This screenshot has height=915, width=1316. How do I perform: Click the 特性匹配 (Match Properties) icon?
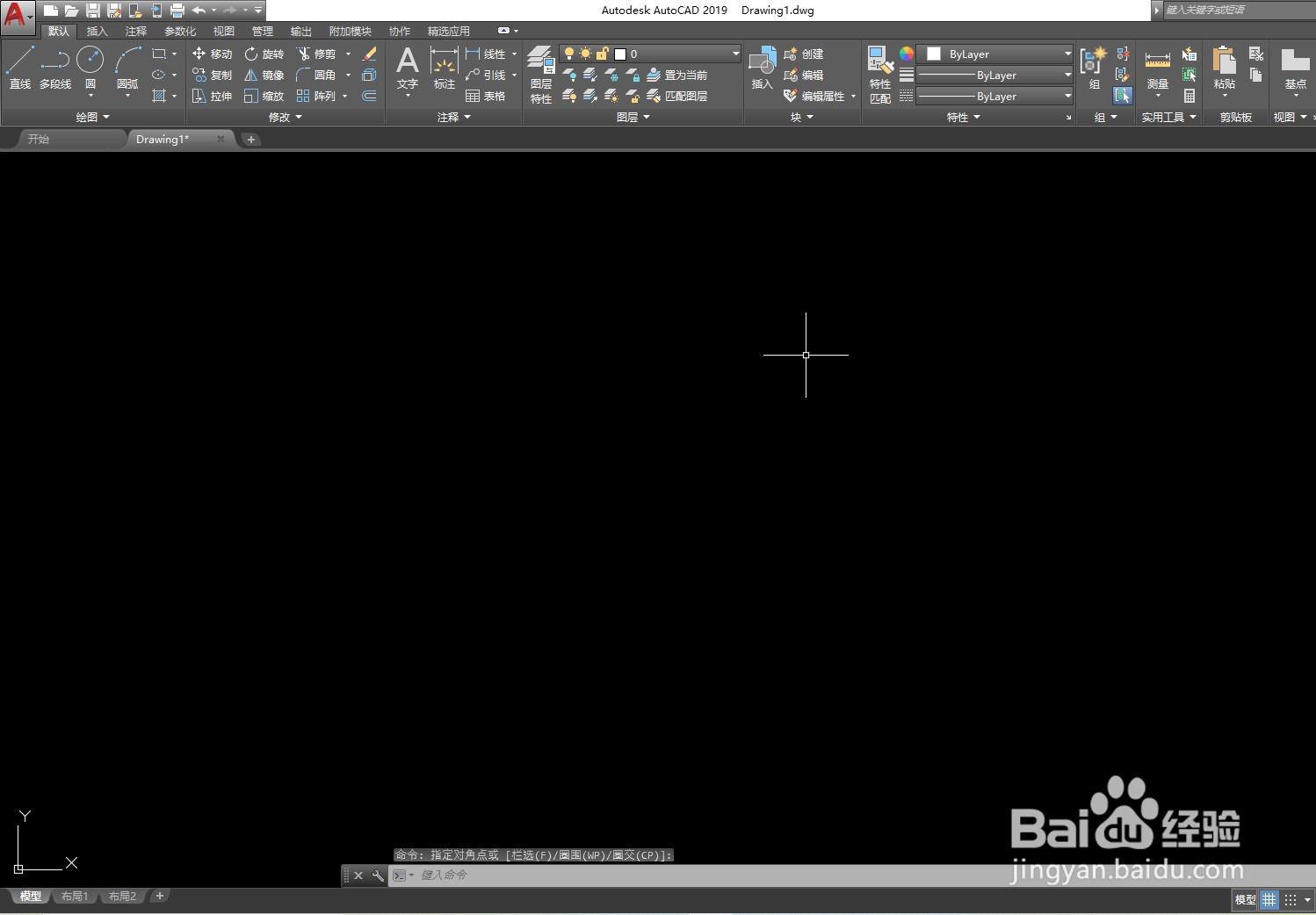pyautogui.click(x=880, y=75)
